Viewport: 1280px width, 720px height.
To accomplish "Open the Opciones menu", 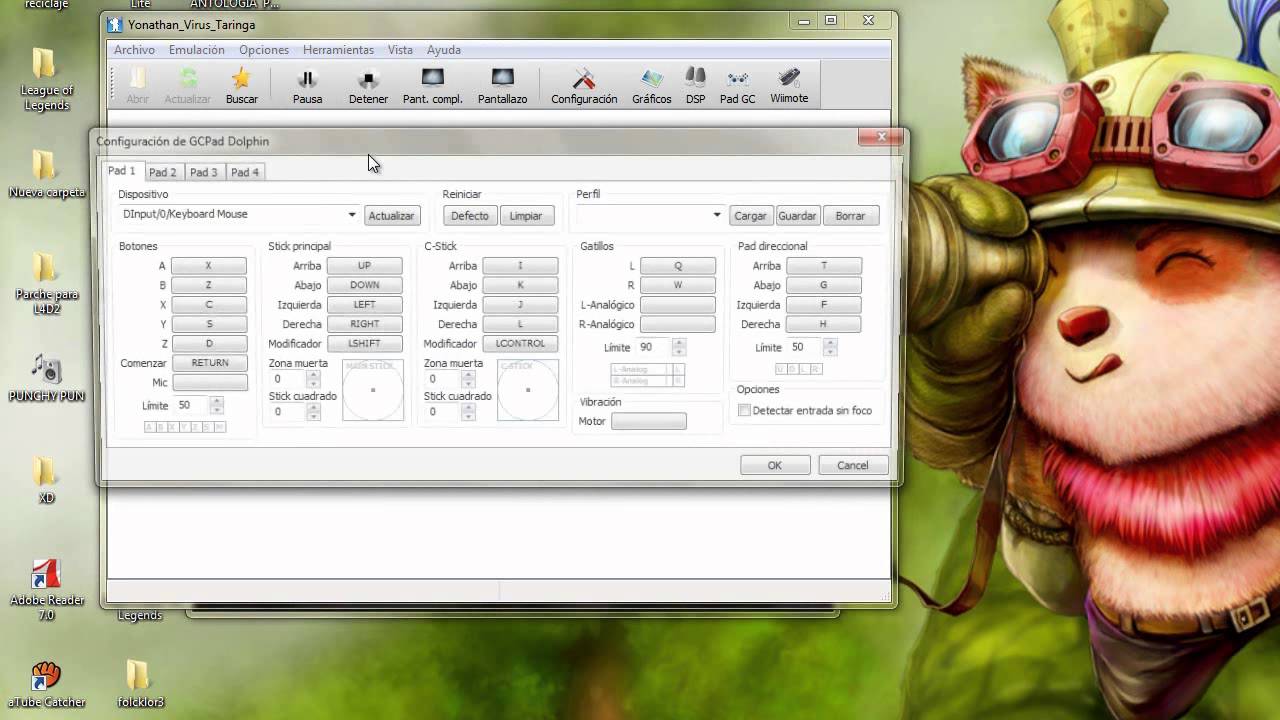I will click(x=264, y=49).
